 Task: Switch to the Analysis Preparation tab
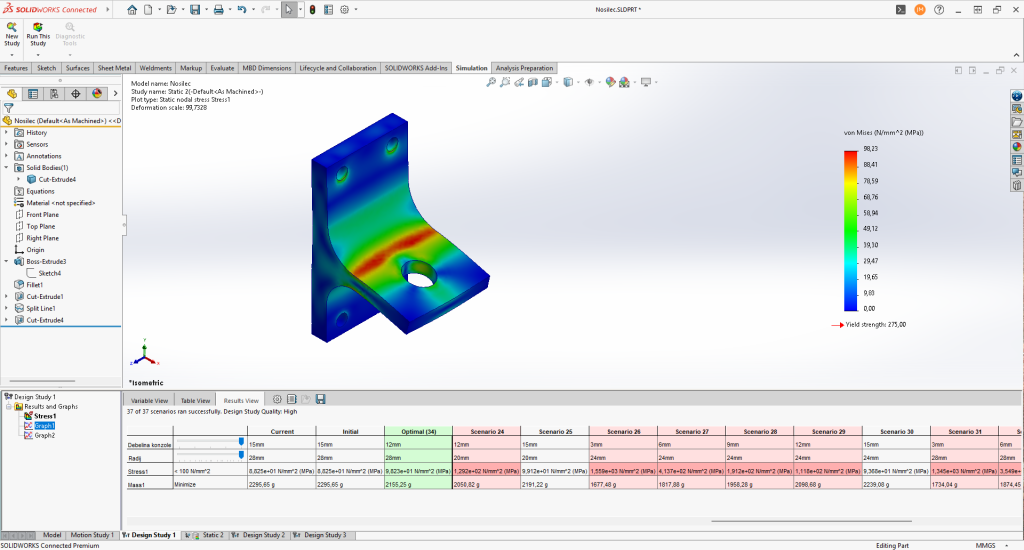click(x=524, y=68)
